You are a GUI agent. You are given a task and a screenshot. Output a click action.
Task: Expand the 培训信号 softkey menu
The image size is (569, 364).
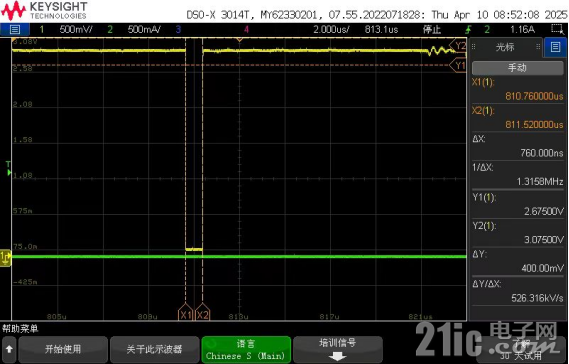[x=337, y=349]
